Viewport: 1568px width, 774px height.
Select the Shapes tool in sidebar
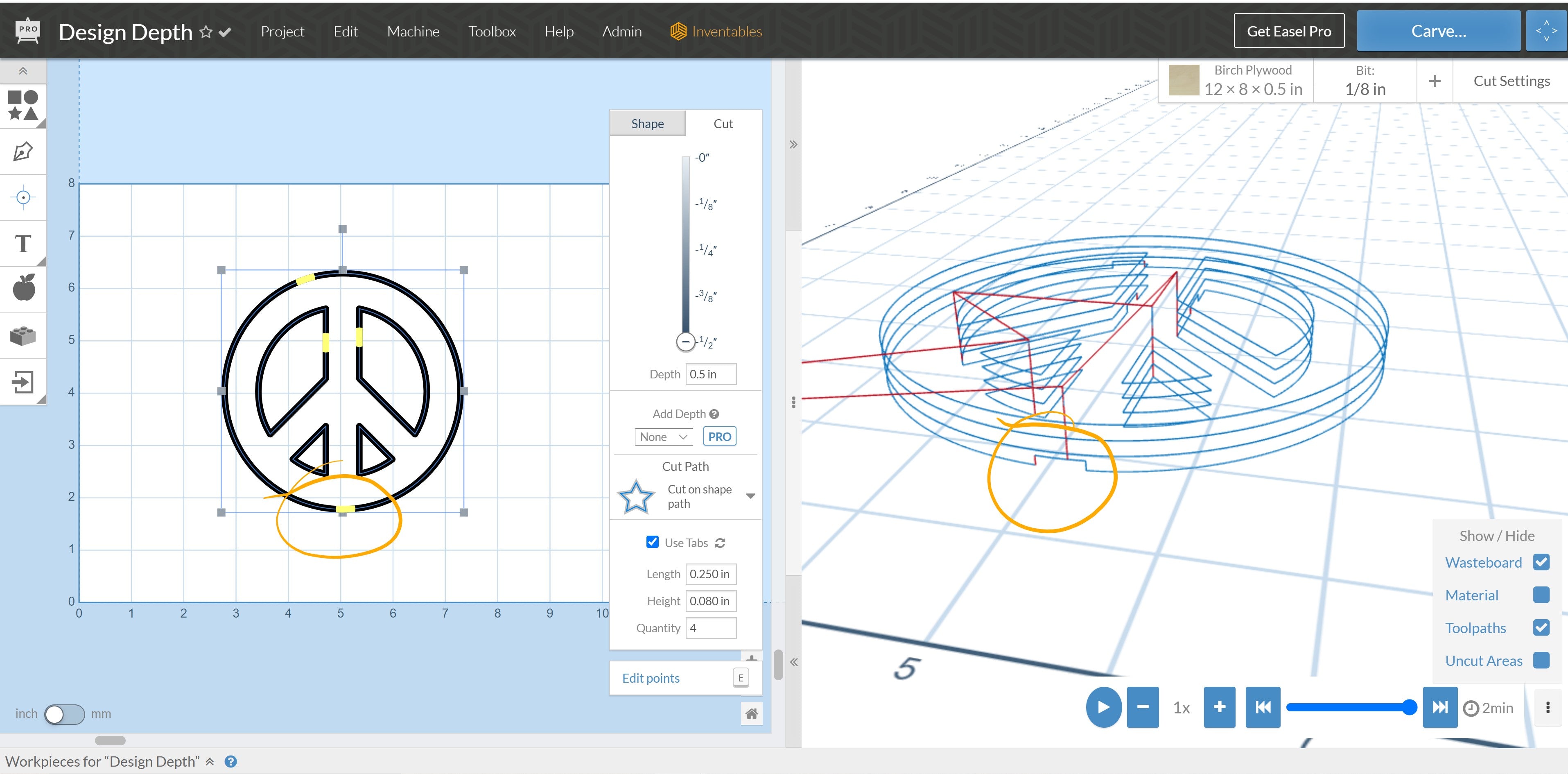[x=23, y=105]
